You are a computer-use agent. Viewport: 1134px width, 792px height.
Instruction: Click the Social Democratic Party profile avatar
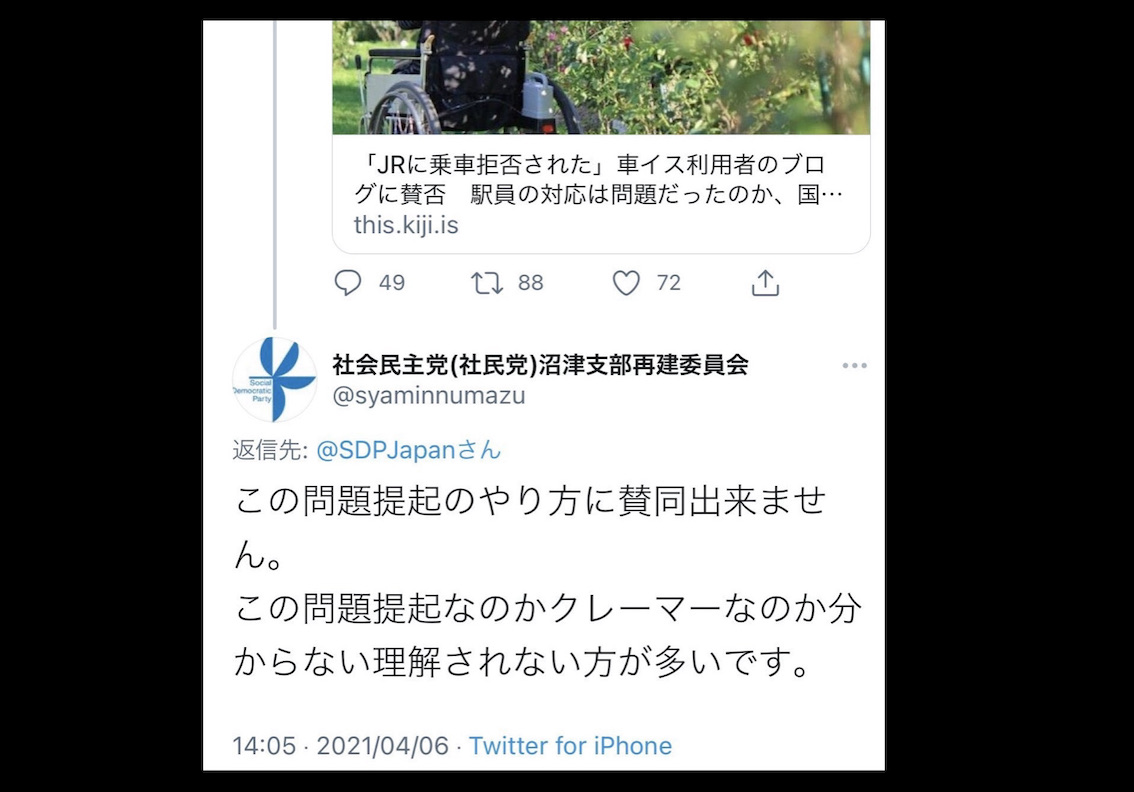[x=274, y=380]
